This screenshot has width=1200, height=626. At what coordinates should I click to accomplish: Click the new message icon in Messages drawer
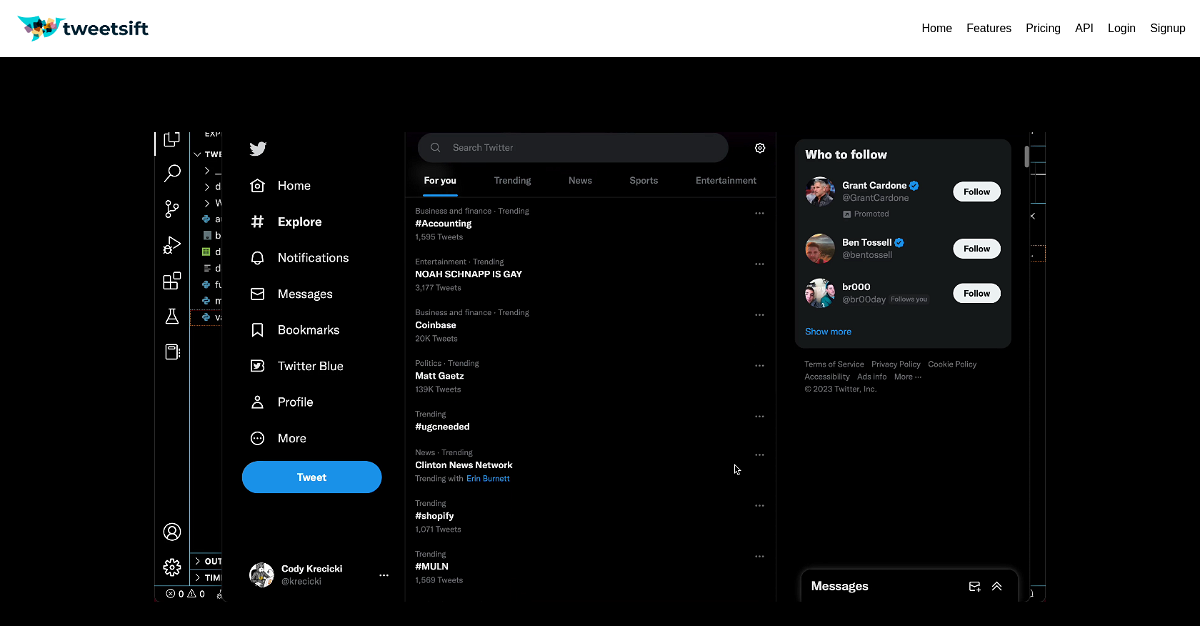click(x=975, y=587)
